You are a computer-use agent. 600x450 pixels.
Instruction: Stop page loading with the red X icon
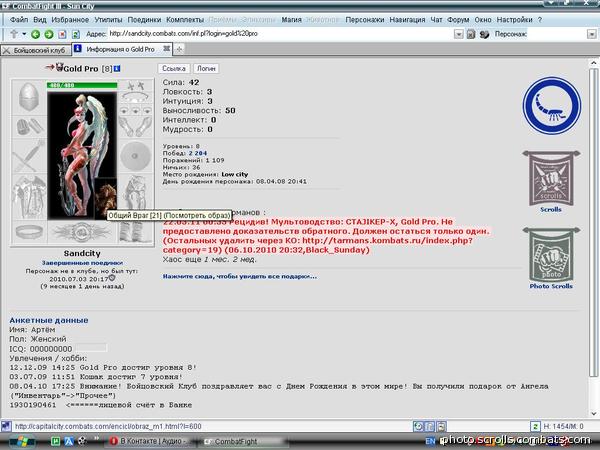click(62, 34)
